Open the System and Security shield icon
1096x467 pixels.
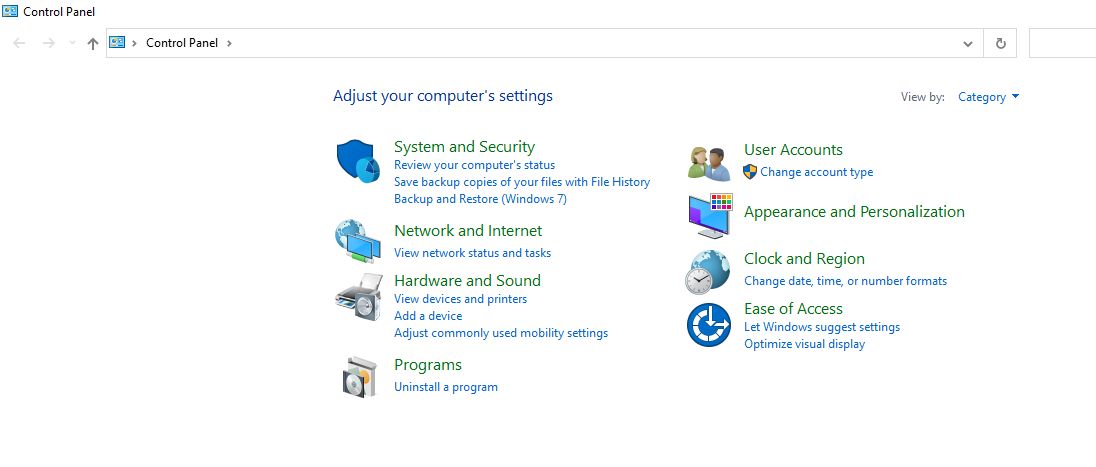pyautogui.click(x=359, y=161)
